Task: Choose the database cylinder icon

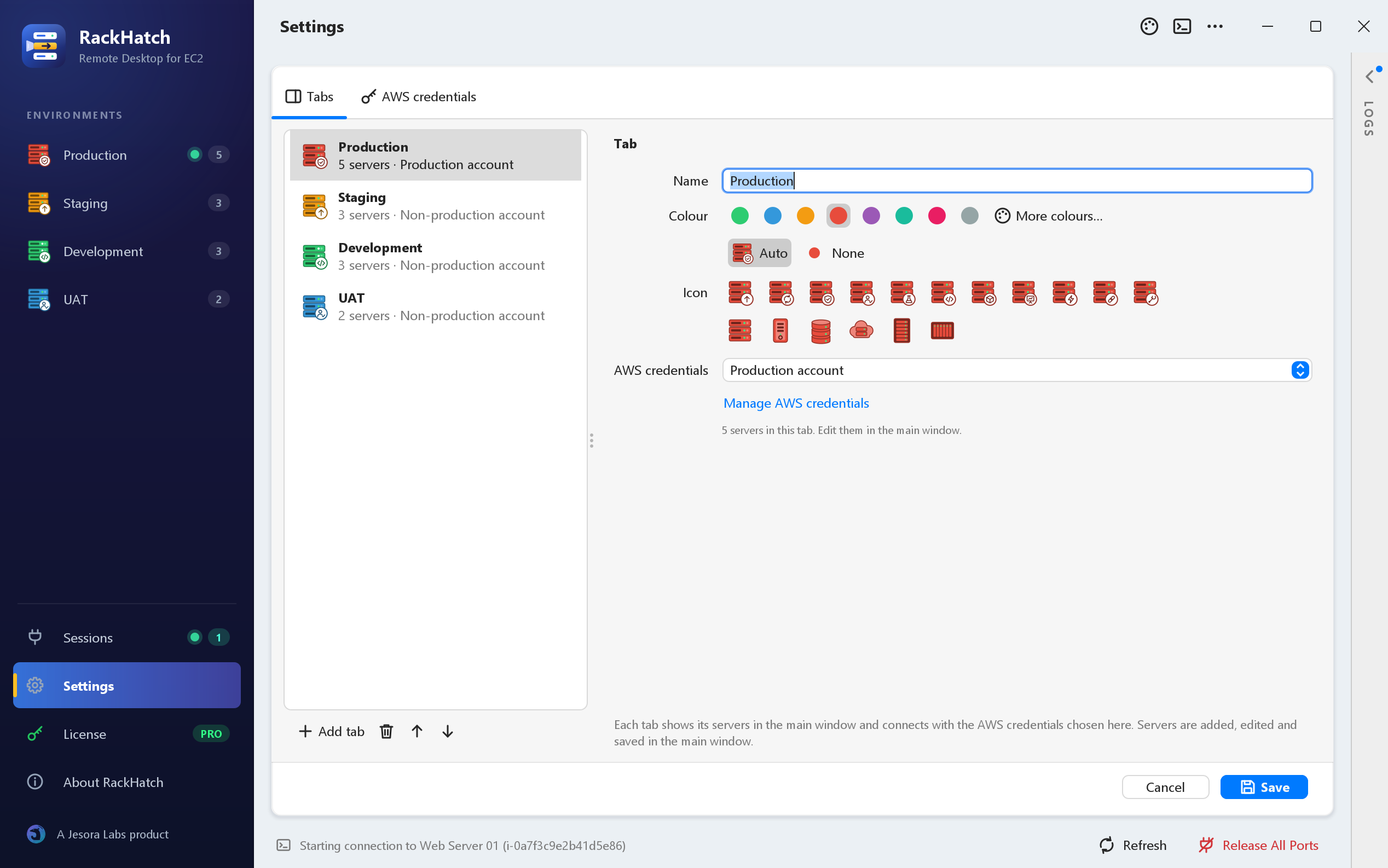Action: [821, 331]
